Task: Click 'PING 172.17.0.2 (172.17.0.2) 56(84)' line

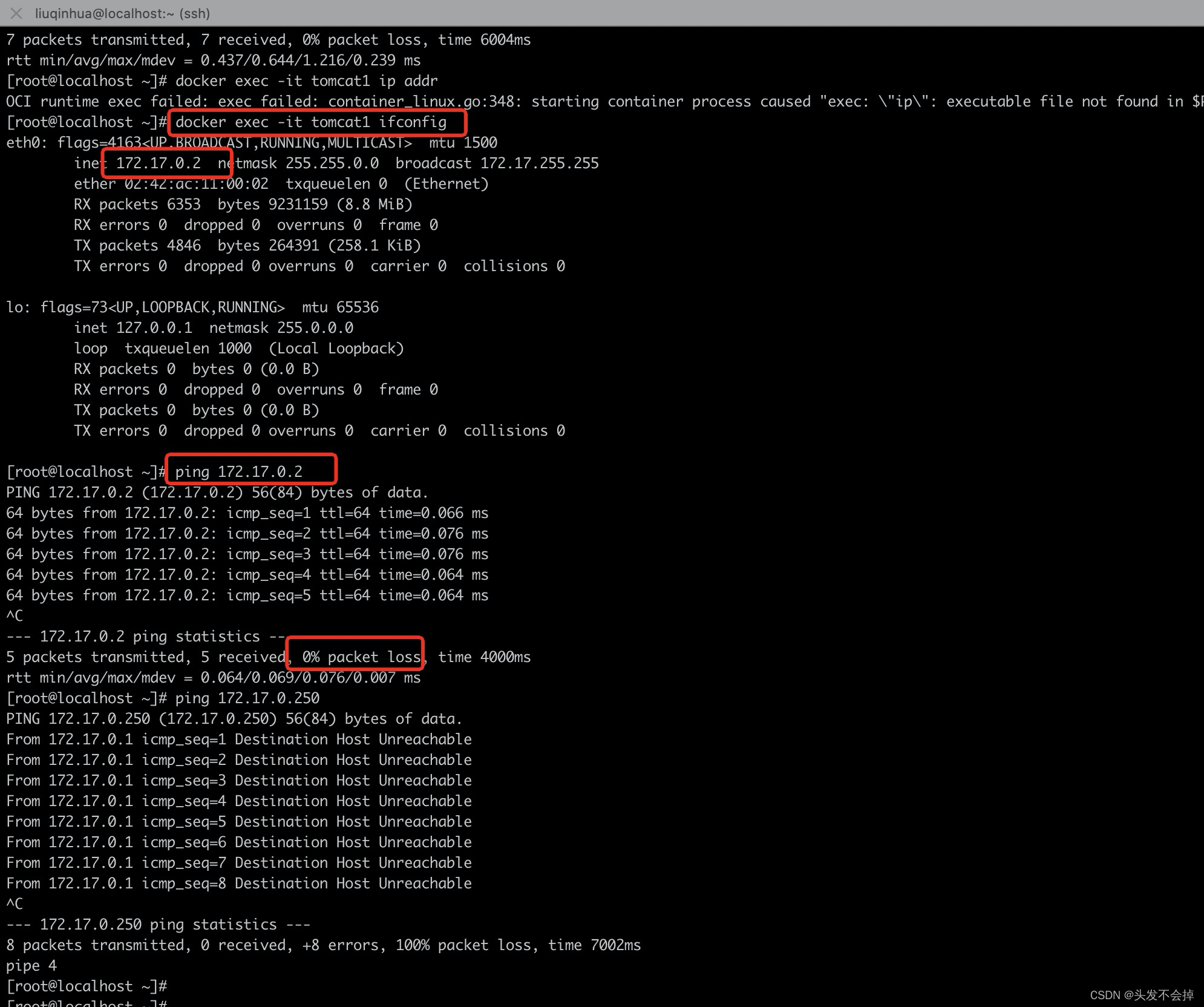Action: tap(217, 493)
